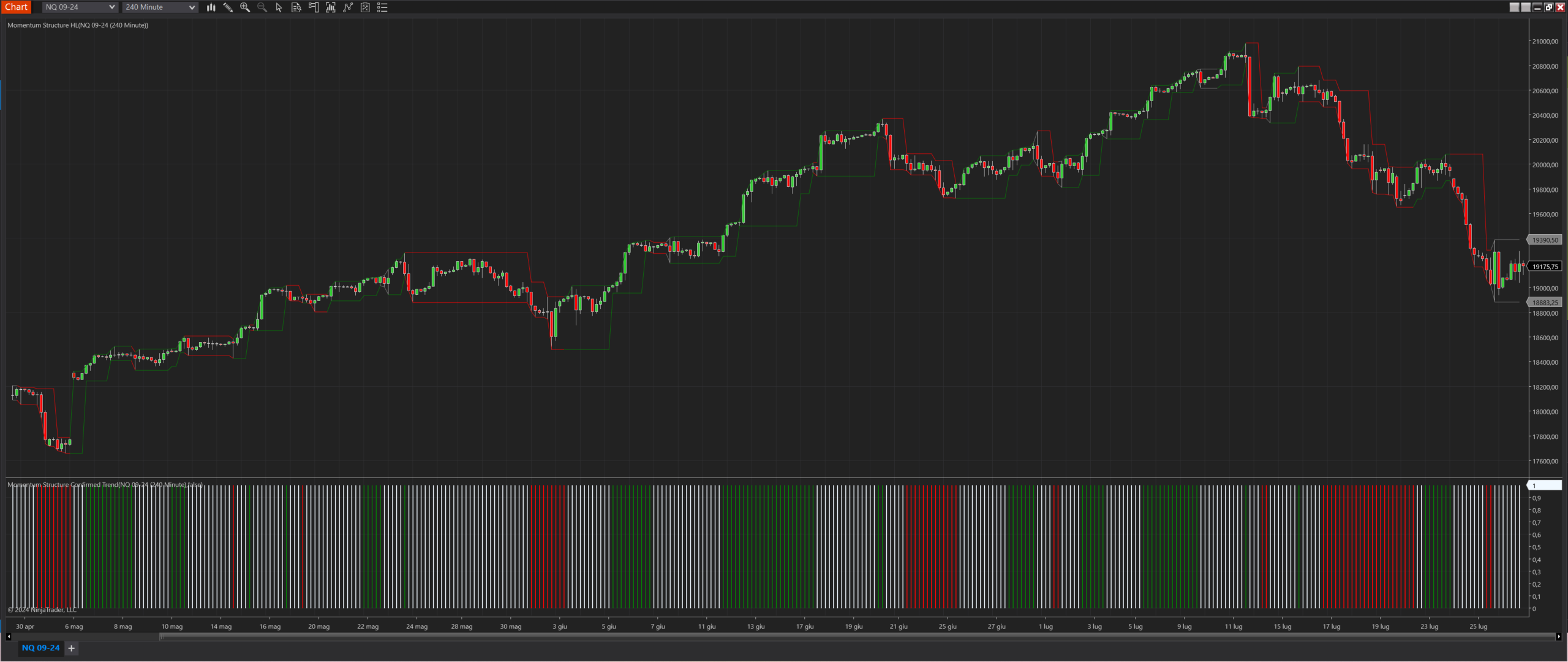Click the 1 lug date label
This screenshot has height=662, width=1568.
[1046, 626]
